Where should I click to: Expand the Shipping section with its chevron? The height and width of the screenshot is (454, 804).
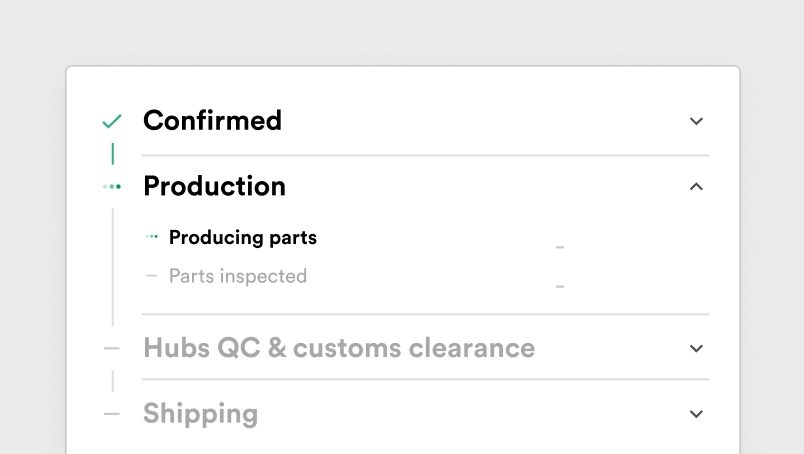pos(697,413)
